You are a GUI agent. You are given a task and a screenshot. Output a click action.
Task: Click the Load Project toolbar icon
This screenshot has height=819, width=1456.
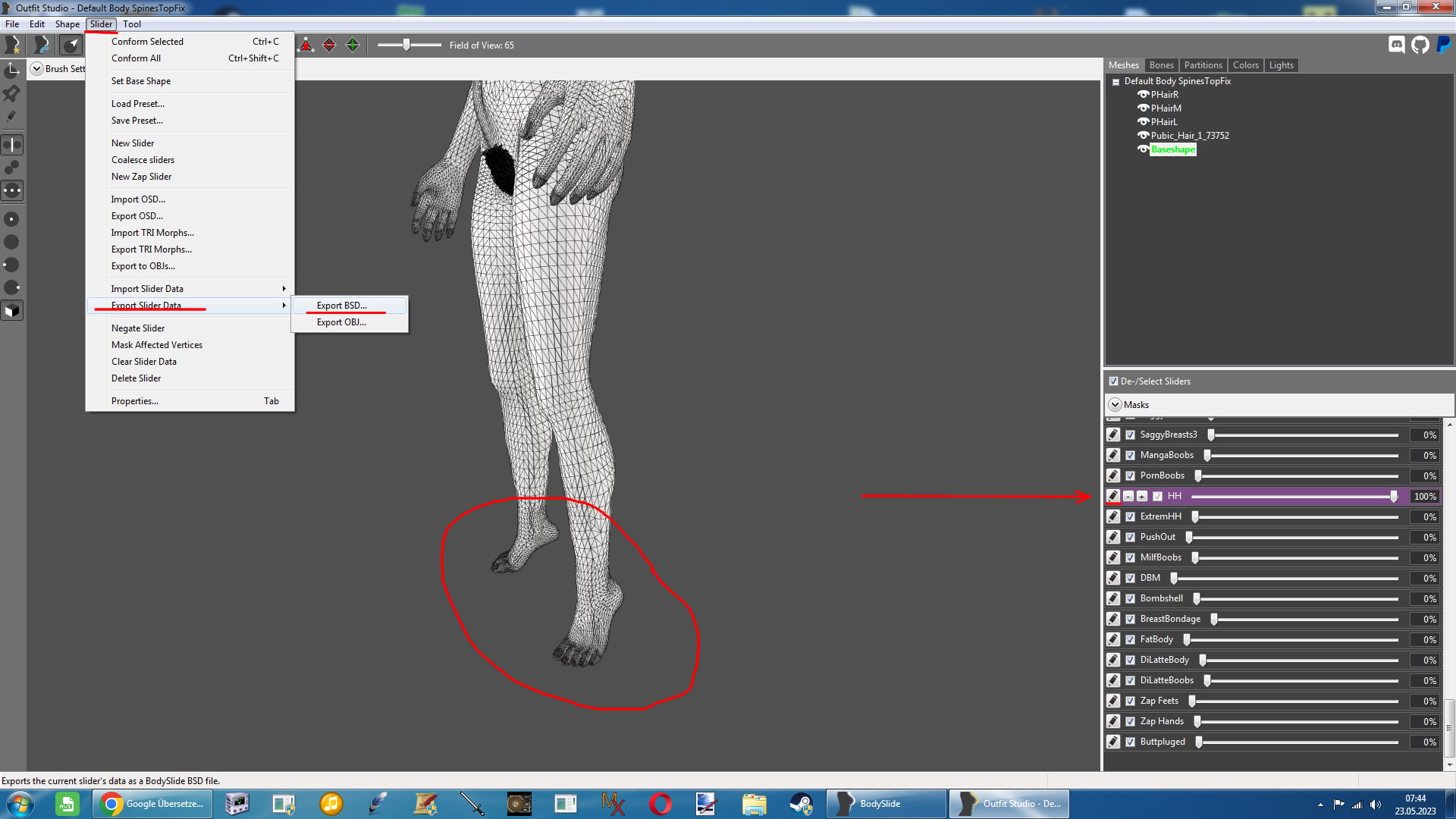tap(42, 45)
